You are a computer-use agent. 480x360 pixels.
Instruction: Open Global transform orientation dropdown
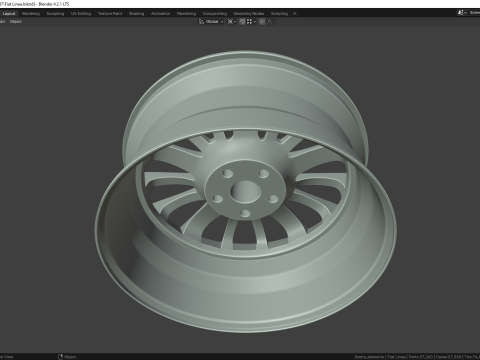coord(211,22)
